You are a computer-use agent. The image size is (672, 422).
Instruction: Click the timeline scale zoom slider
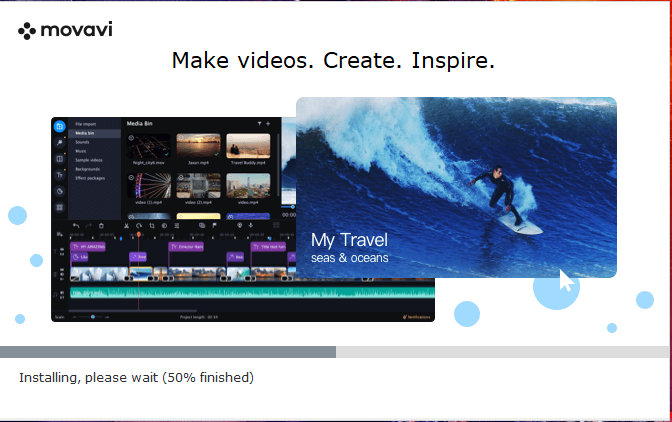[93, 317]
